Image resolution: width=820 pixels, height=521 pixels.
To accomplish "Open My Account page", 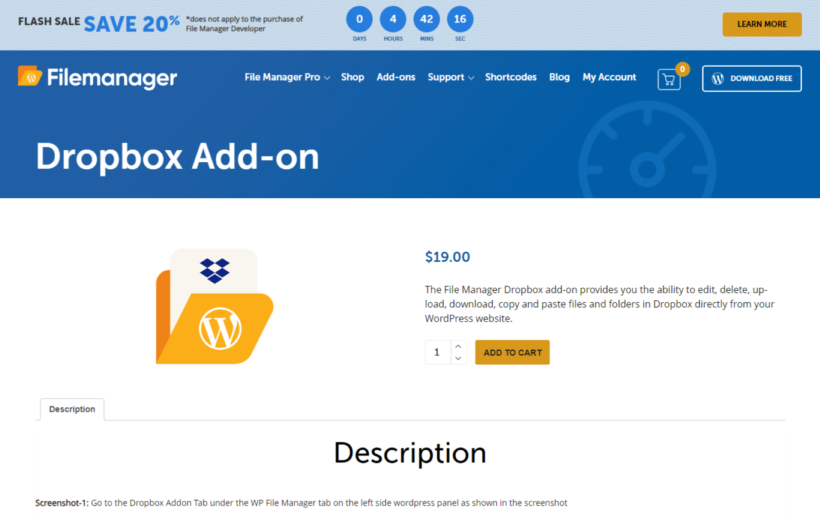I will 609,77.
